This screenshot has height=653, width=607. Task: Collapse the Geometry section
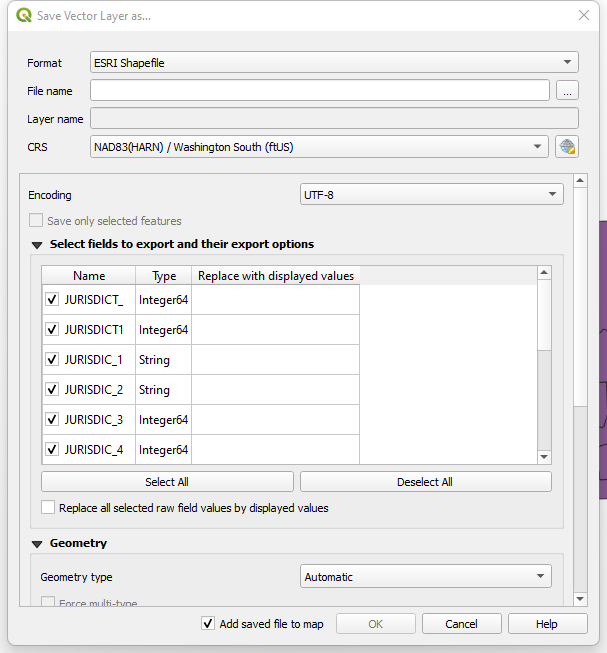(37, 543)
